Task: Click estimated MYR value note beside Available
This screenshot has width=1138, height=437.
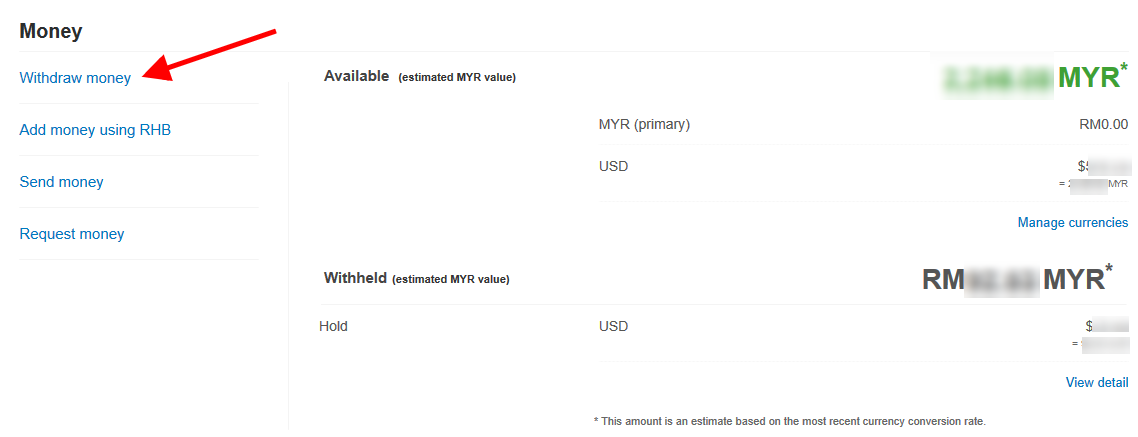Action: point(457,77)
